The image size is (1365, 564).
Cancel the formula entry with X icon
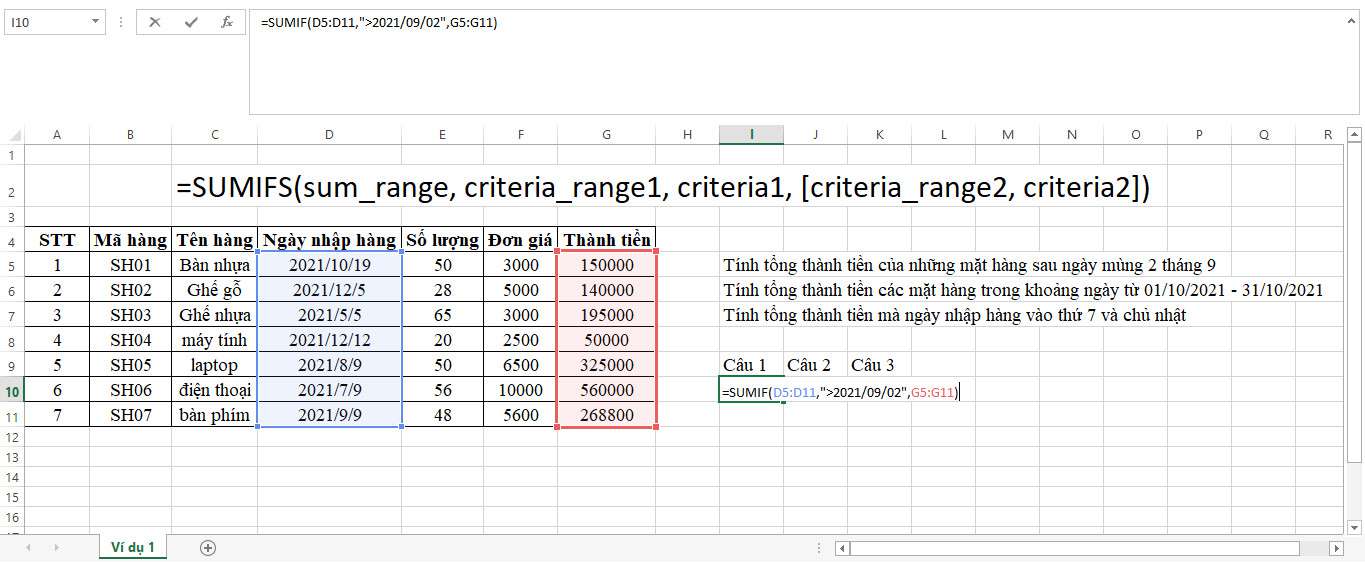click(x=154, y=22)
